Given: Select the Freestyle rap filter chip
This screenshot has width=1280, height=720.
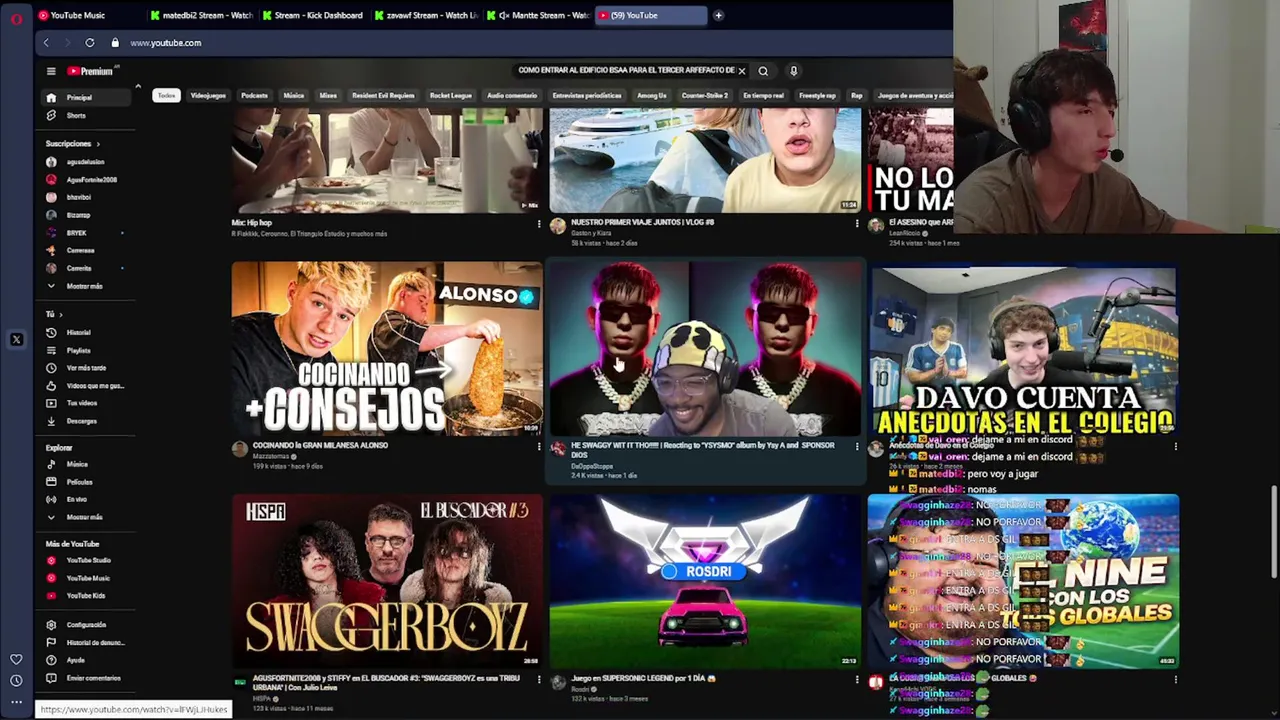Looking at the screenshot, I should point(817,96).
